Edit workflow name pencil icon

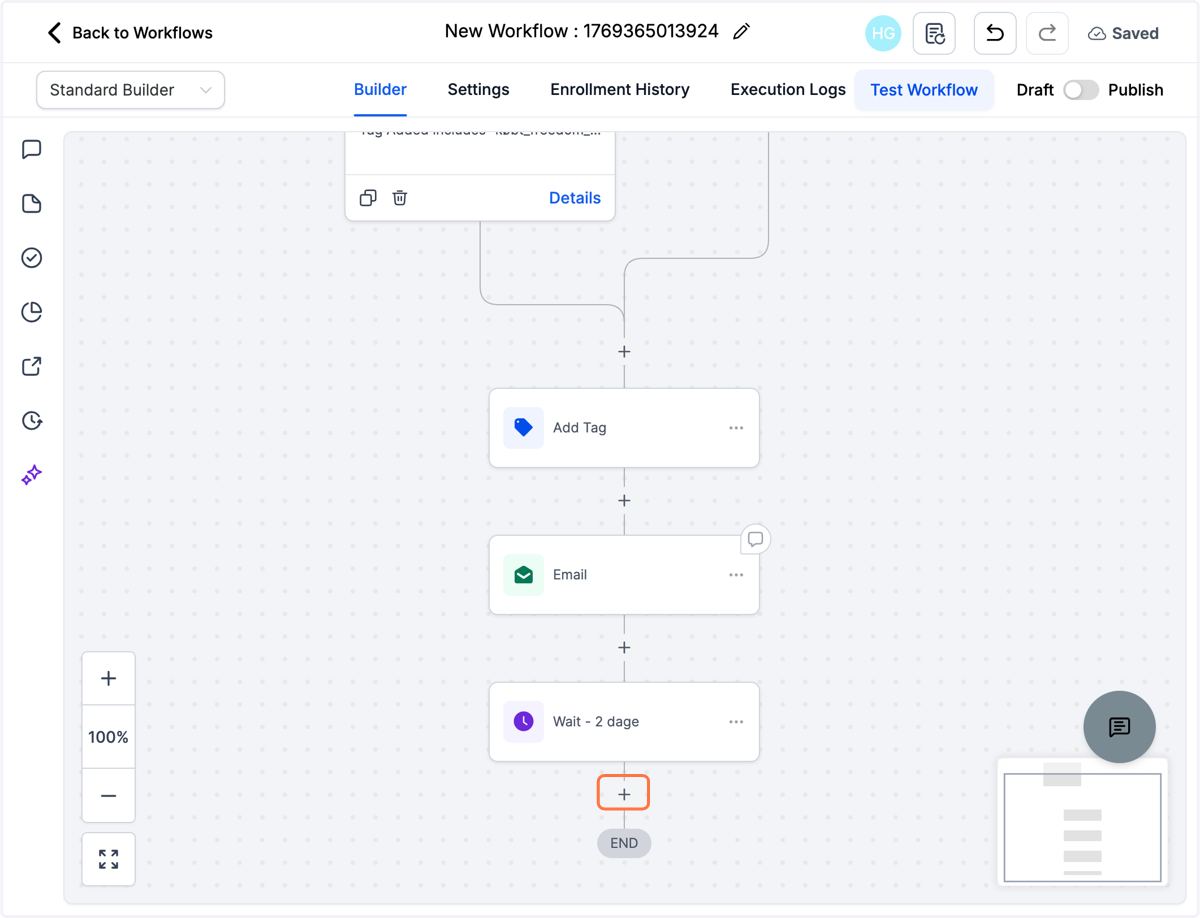click(741, 32)
